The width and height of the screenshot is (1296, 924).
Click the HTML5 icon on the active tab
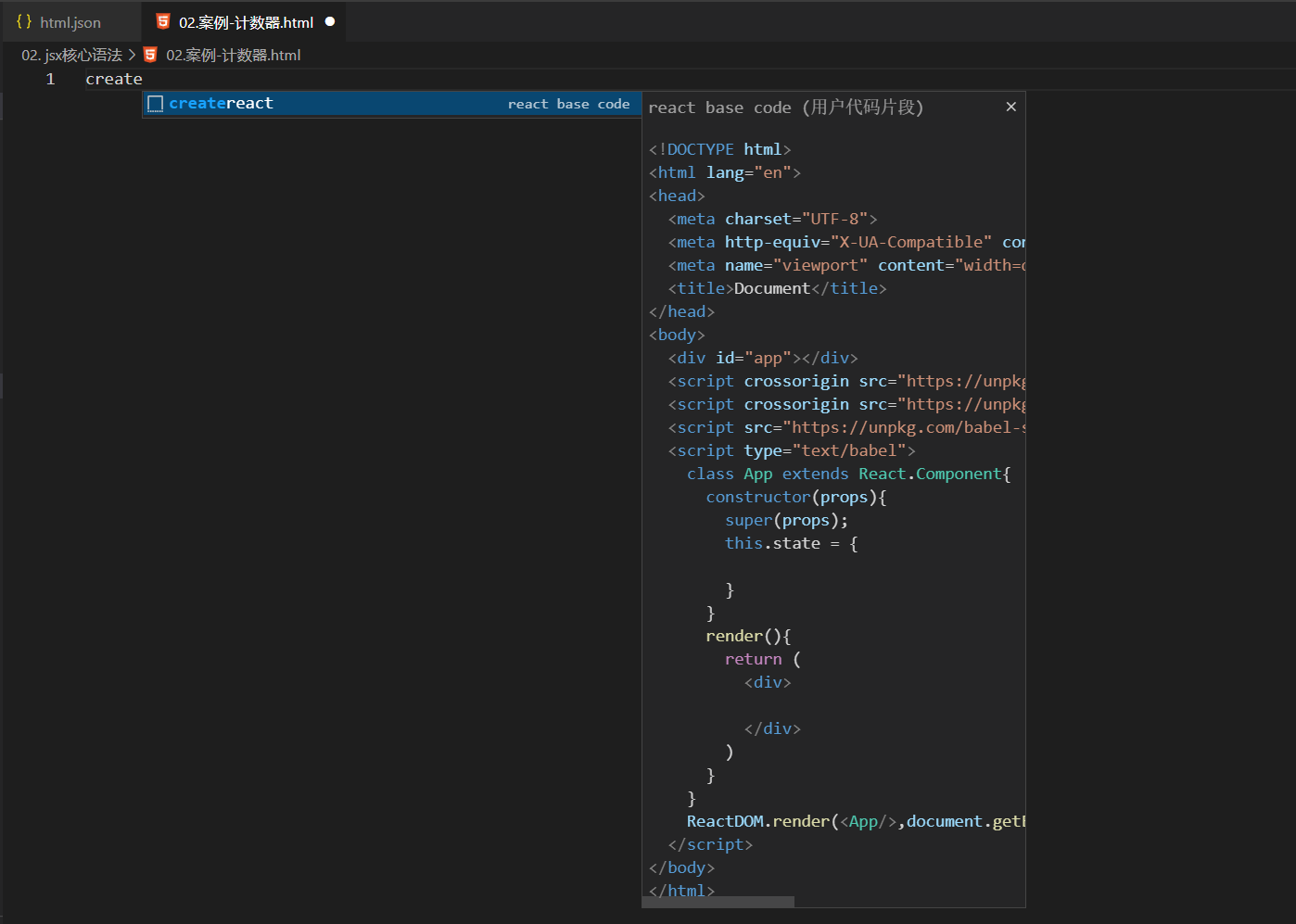coord(163,21)
